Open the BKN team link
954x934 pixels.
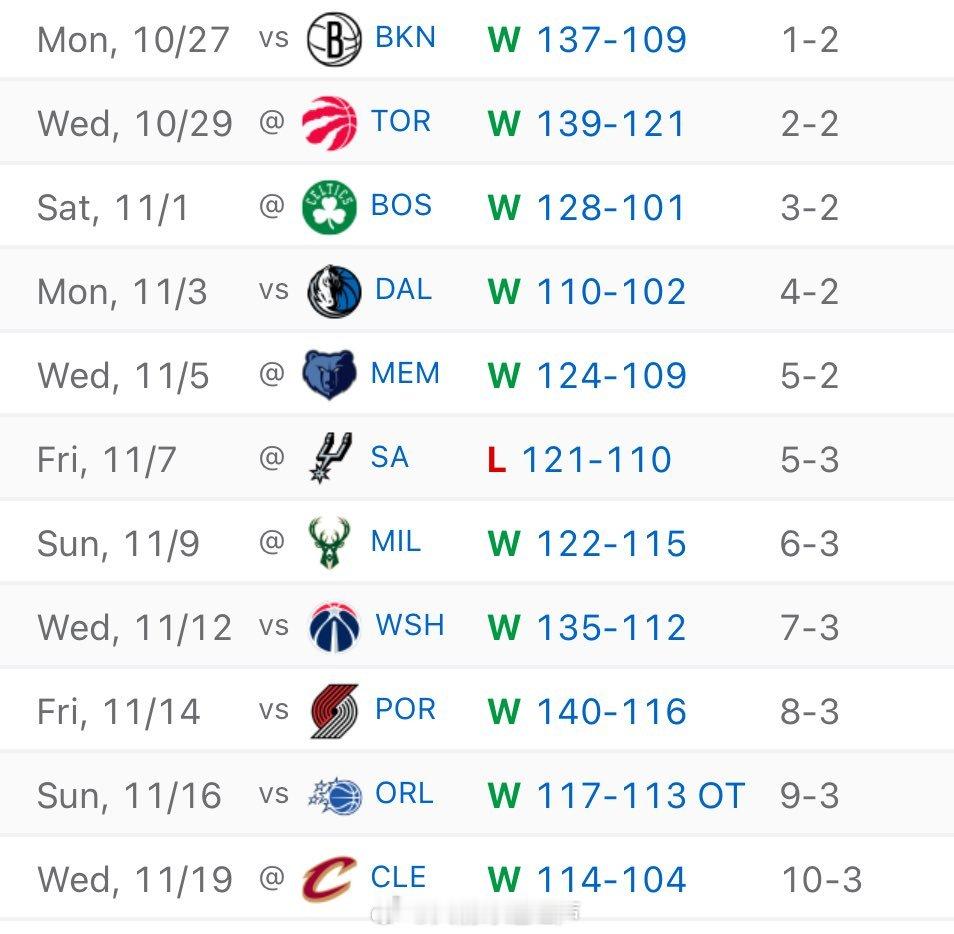(405, 38)
